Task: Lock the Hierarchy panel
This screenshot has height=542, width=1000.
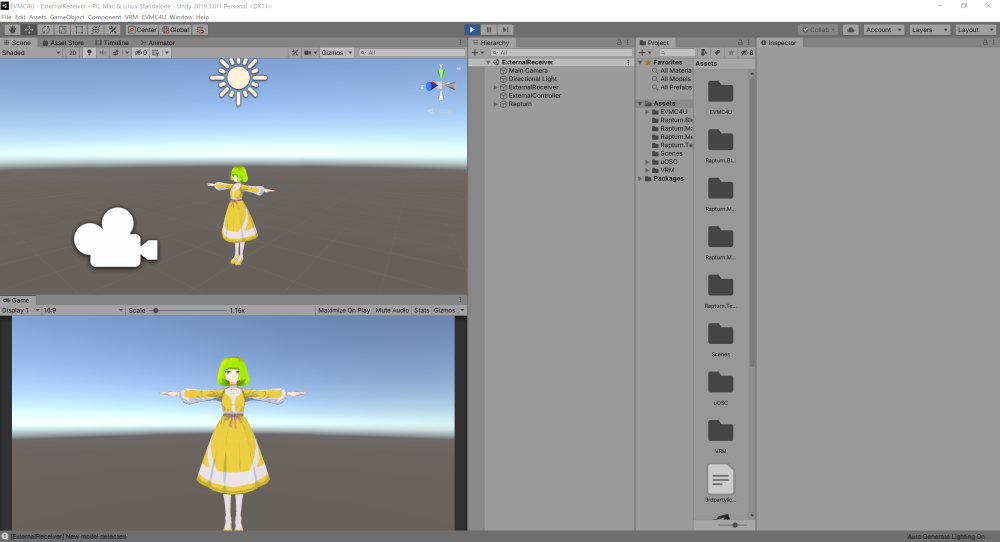Action: [x=619, y=43]
